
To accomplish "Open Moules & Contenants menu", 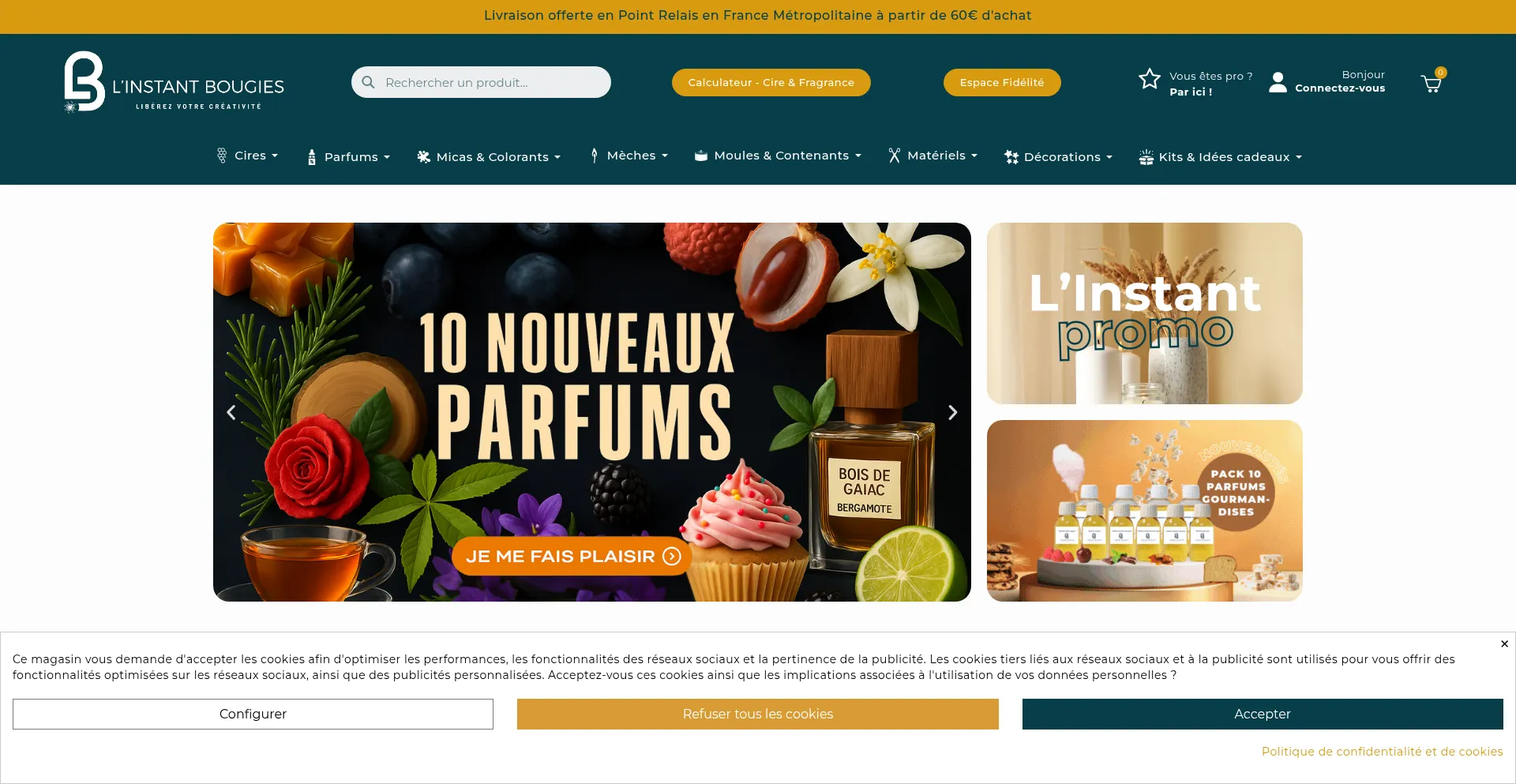I will point(778,156).
